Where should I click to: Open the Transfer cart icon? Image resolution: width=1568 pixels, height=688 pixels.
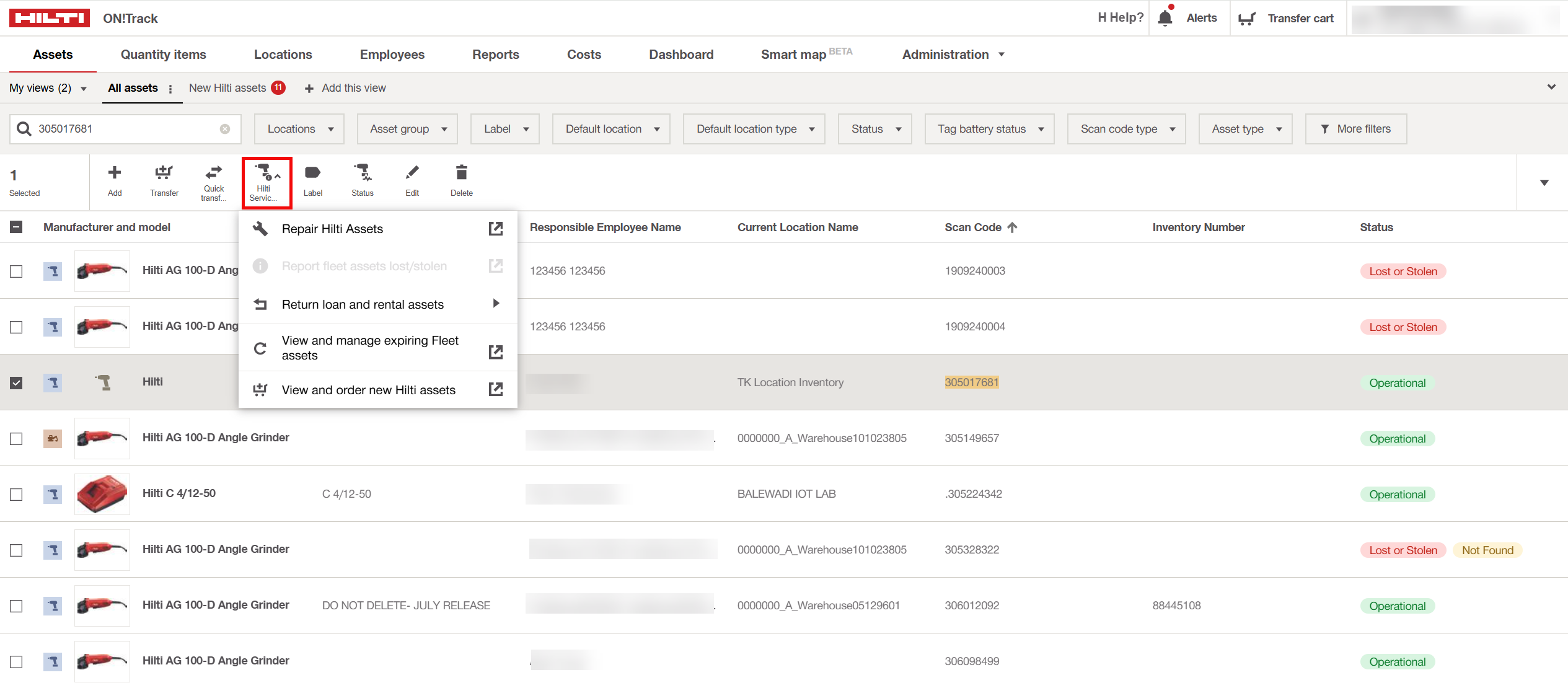[1246, 19]
